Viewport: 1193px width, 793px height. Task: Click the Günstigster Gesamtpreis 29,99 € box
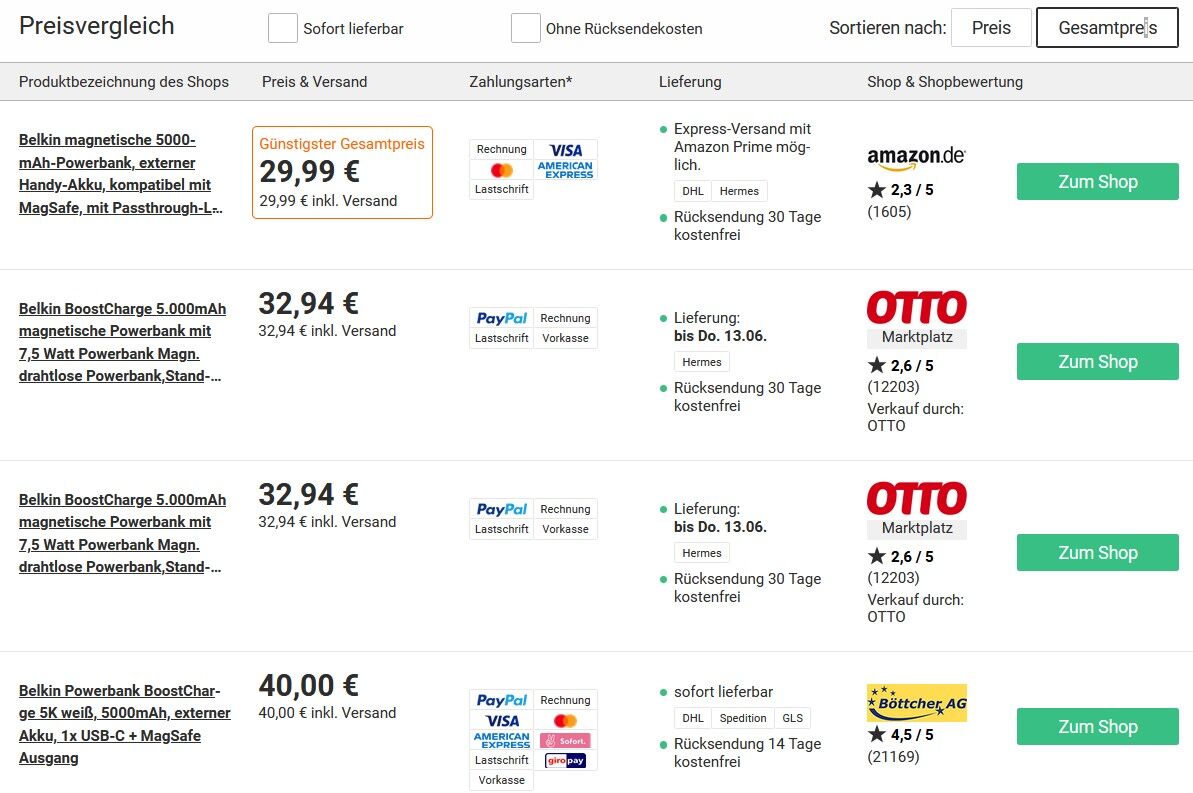[x=342, y=173]
